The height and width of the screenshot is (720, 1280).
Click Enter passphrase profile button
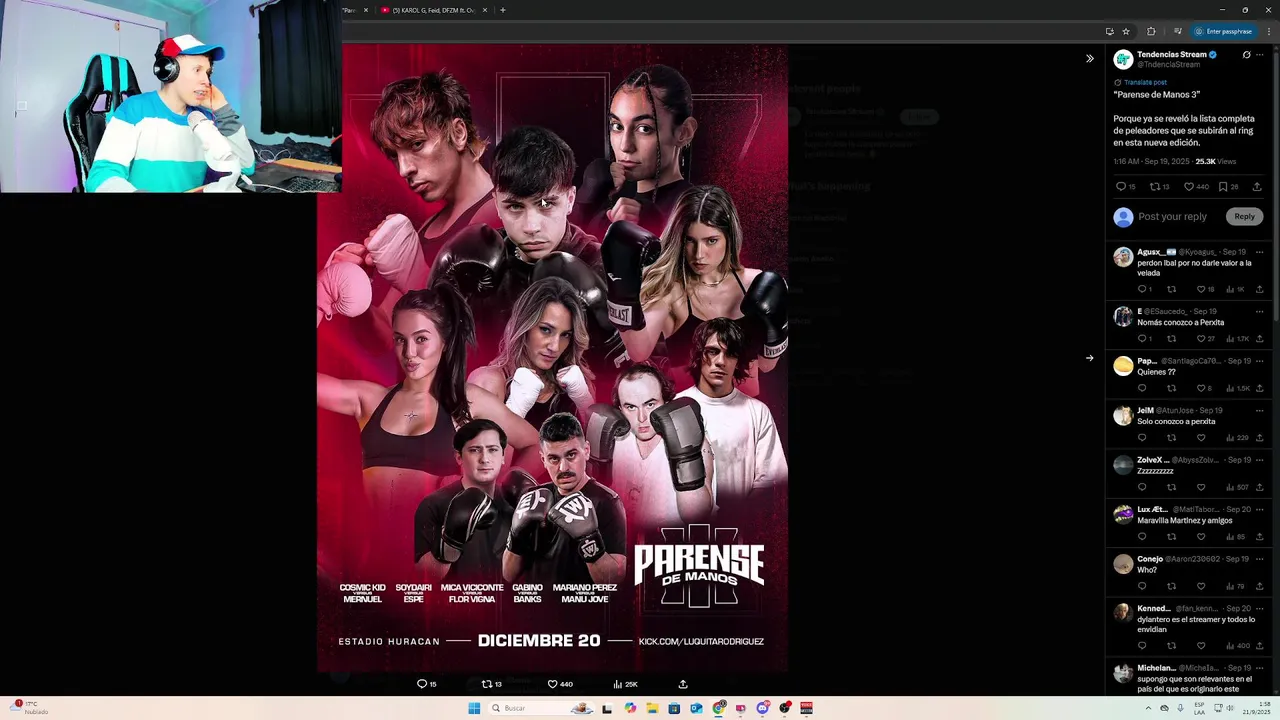point(1223,31)
